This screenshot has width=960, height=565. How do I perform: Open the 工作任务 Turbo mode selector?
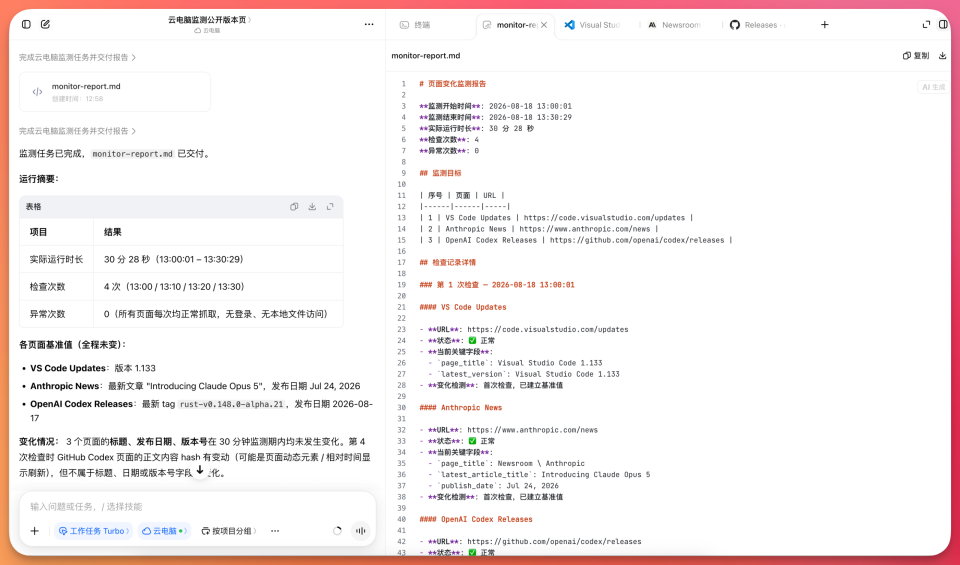point(94,531)
